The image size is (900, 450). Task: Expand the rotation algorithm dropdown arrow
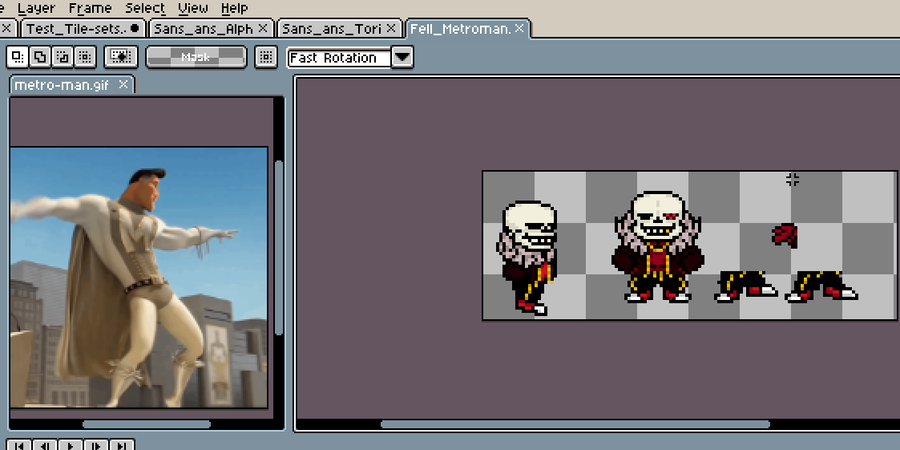[402, 57]
